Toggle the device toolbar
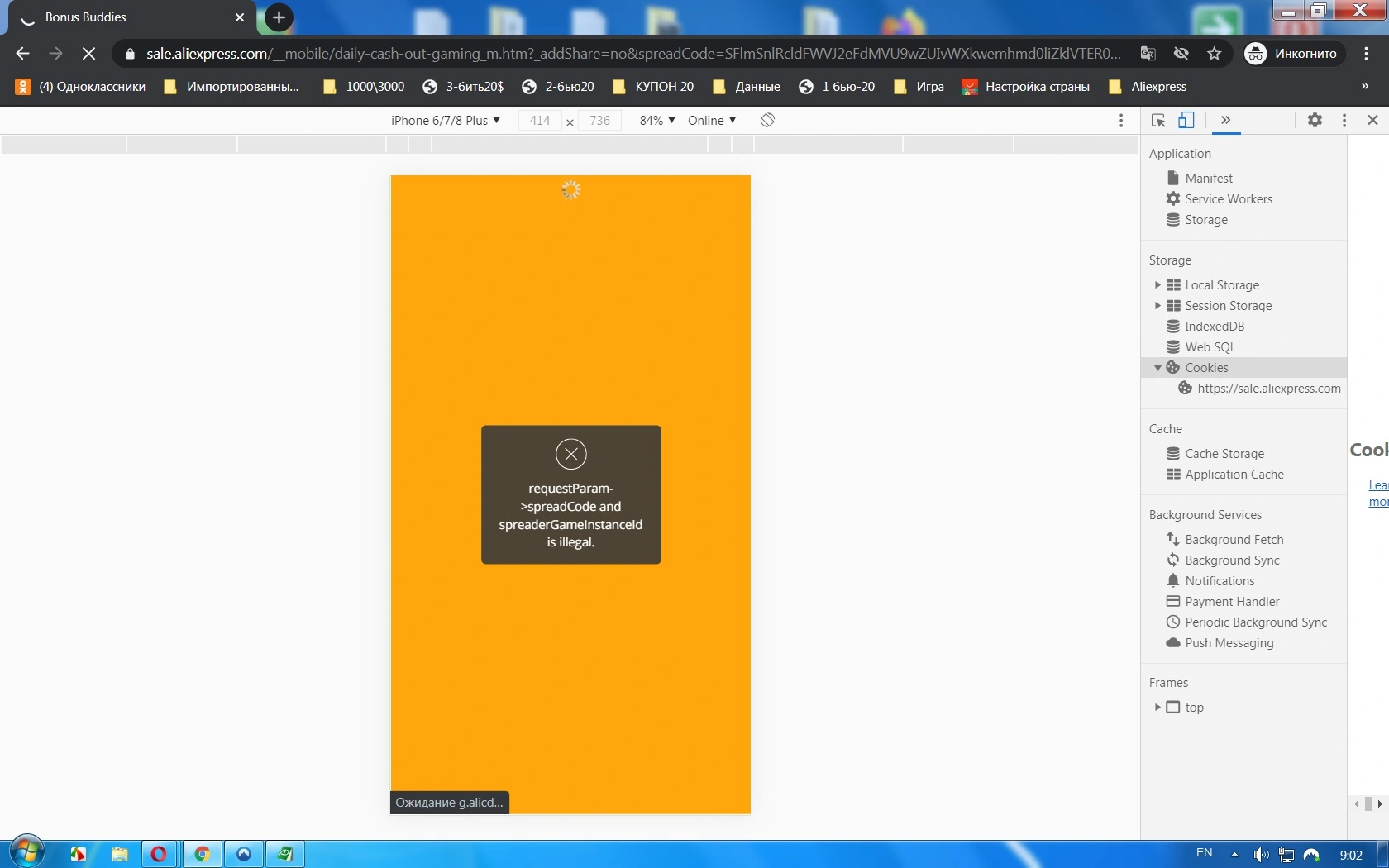This screenshot has width=1389, height=868. point(1186,121)
